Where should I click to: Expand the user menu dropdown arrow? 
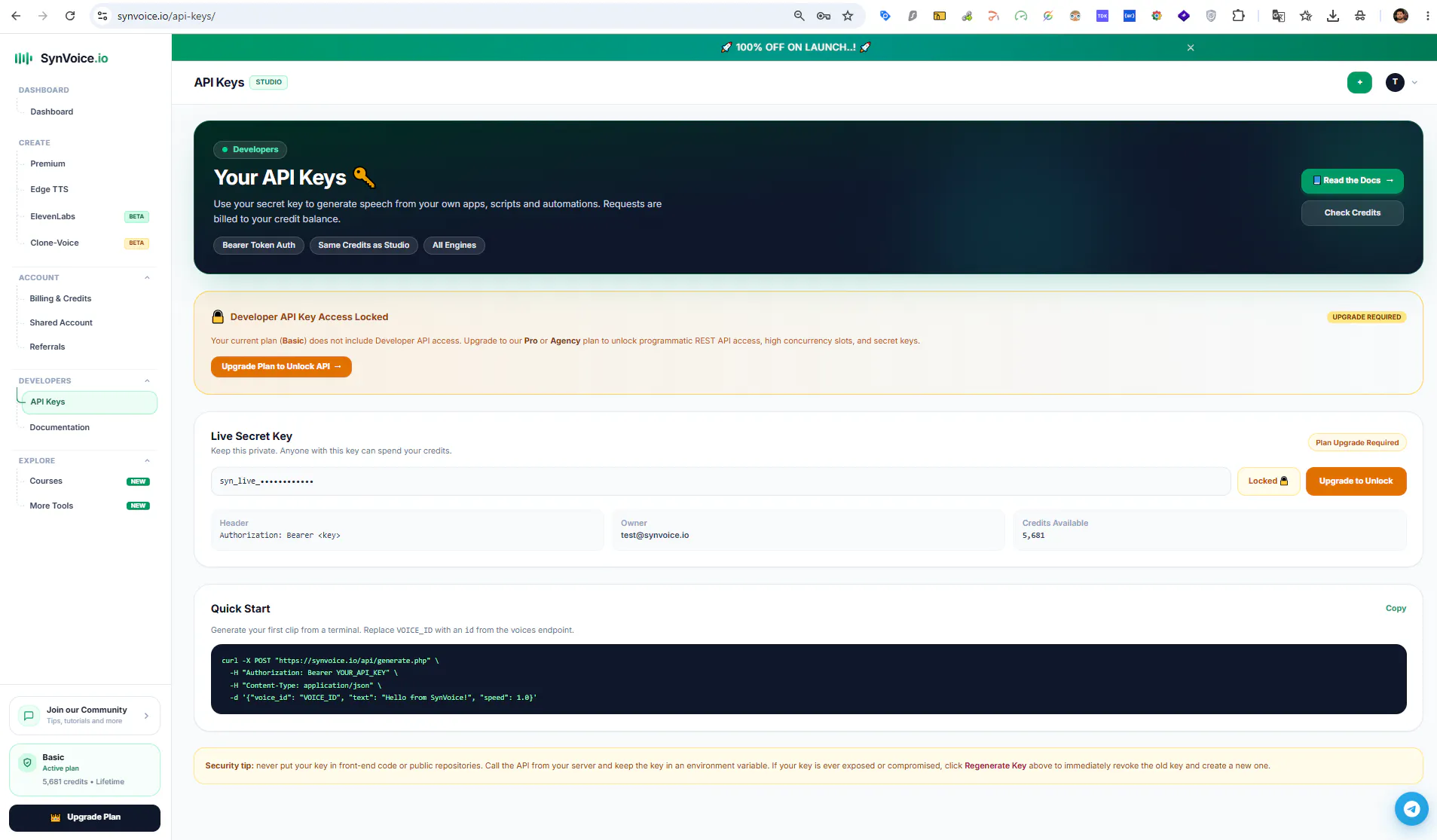[1414, 83]
